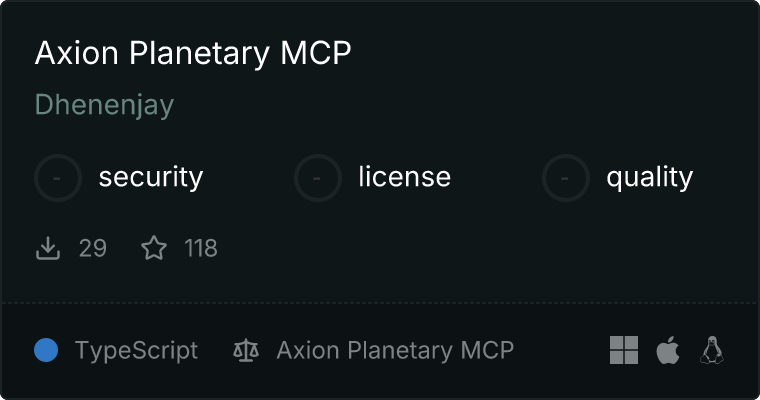
Task: Select the license label text
Action: [x=404, y=178]
